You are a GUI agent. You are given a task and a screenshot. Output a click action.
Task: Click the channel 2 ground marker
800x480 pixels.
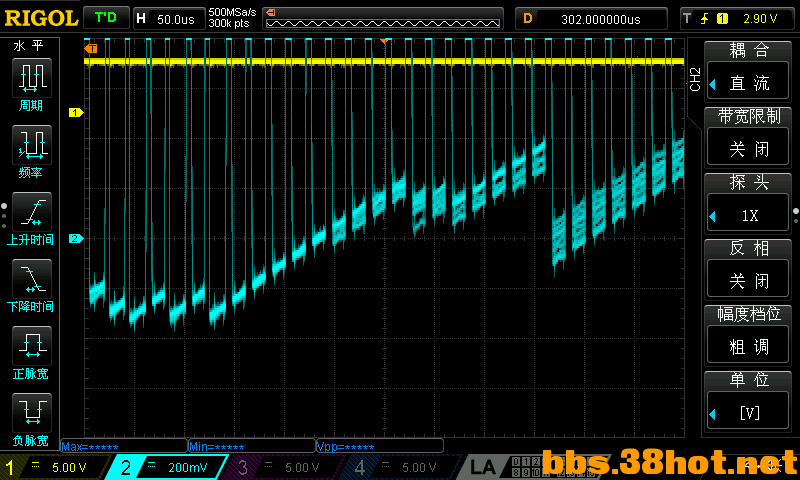coord(76,238)
